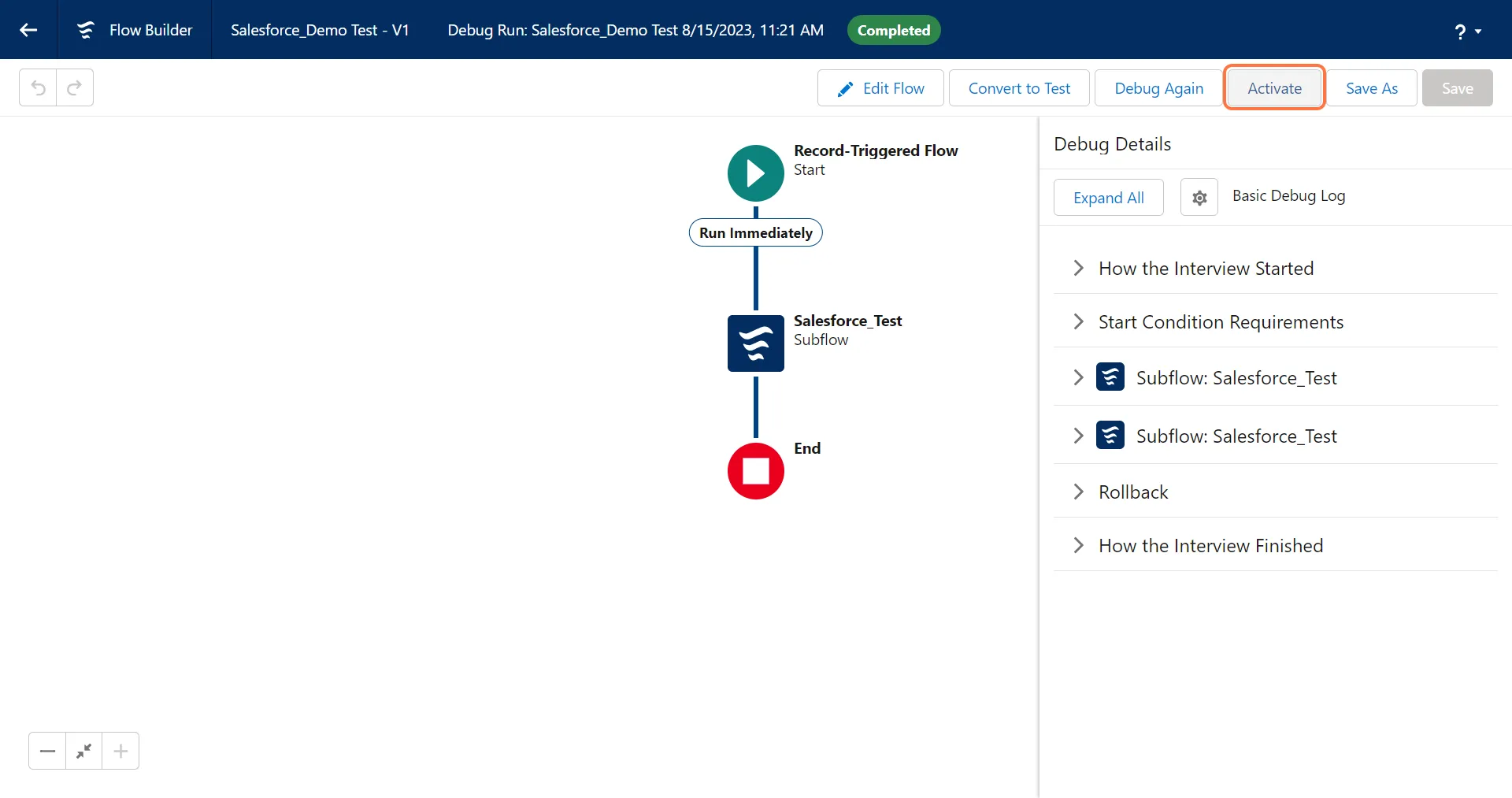The height and width of the screenshot is (798, 1512).
Task: Click the Edit Flow button
Action: 880,88
